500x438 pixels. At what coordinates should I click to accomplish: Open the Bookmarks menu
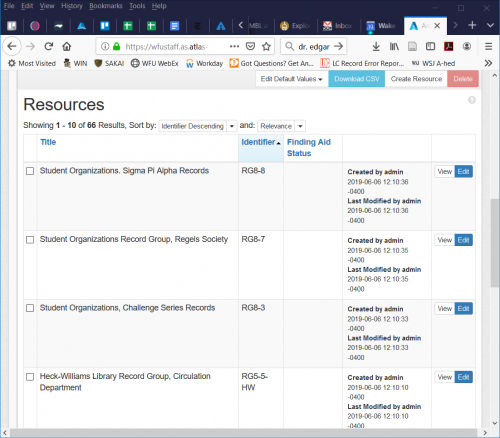106,6
